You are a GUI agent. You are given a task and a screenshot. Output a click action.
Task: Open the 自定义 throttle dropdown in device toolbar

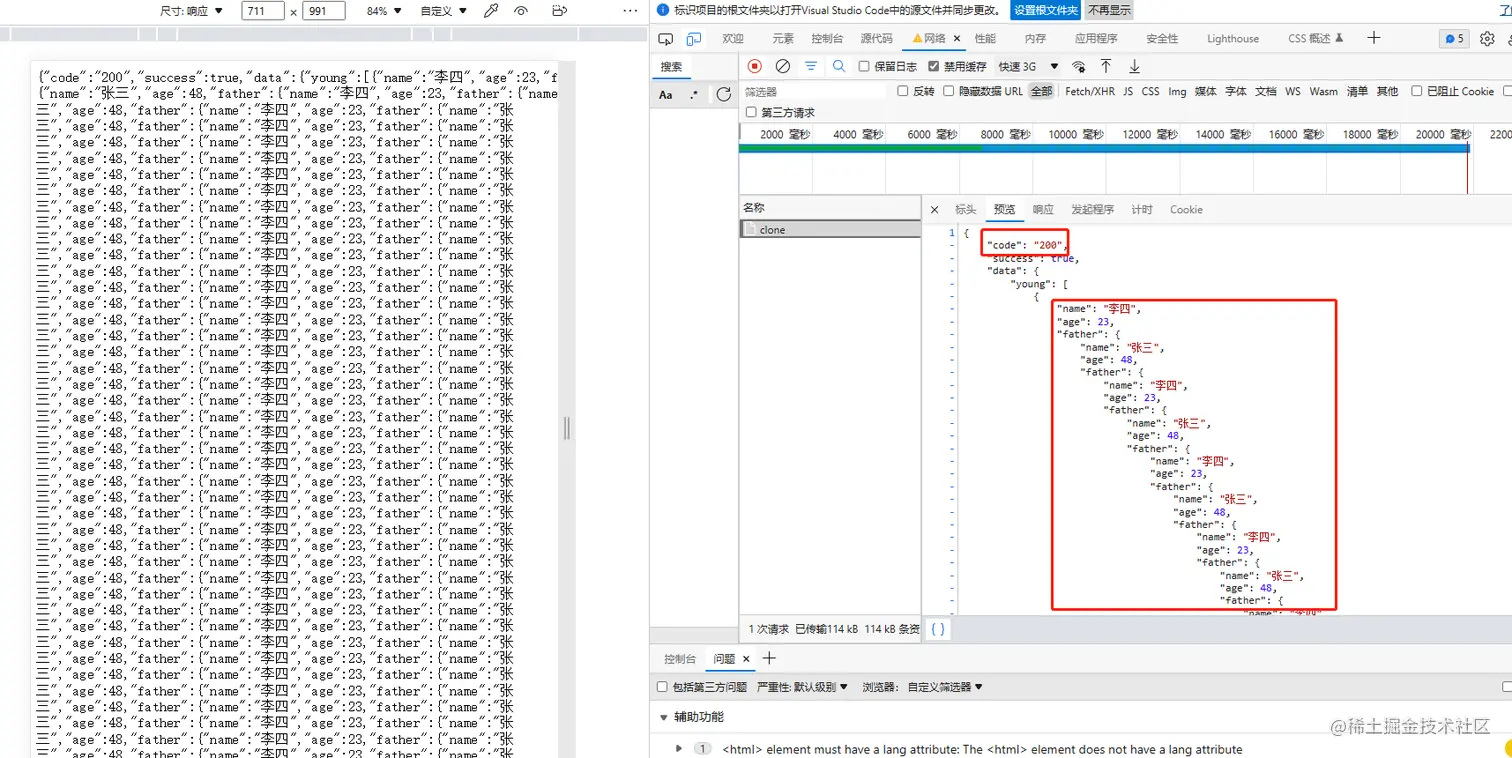[443, 11]
